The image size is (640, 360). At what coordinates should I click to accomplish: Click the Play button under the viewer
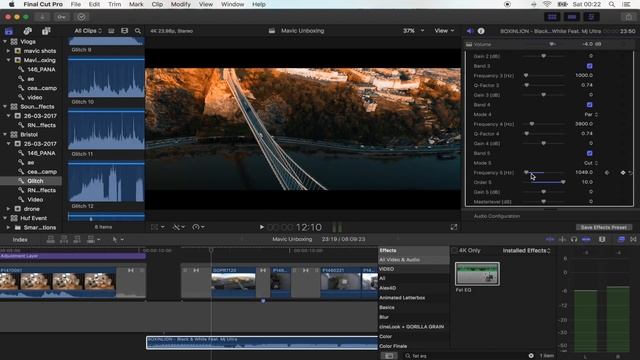click(x=262, y=227)
